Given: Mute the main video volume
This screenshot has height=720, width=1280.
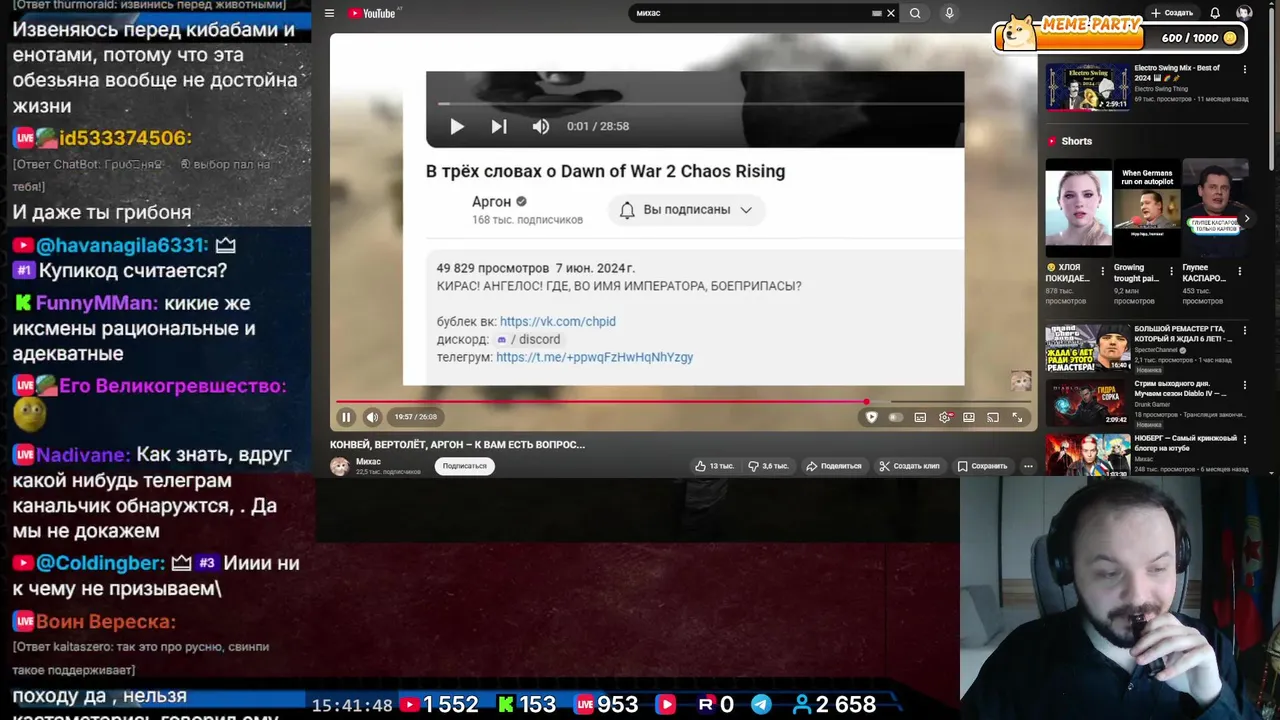Looking at the screenshot, I should 372,417.
